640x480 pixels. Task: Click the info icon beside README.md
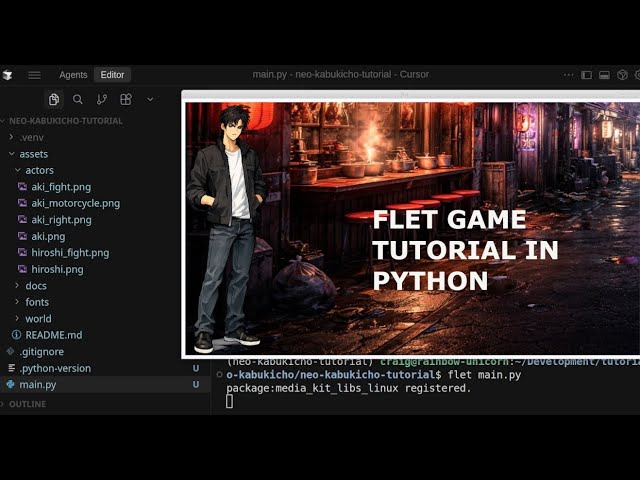click(16, 335)
